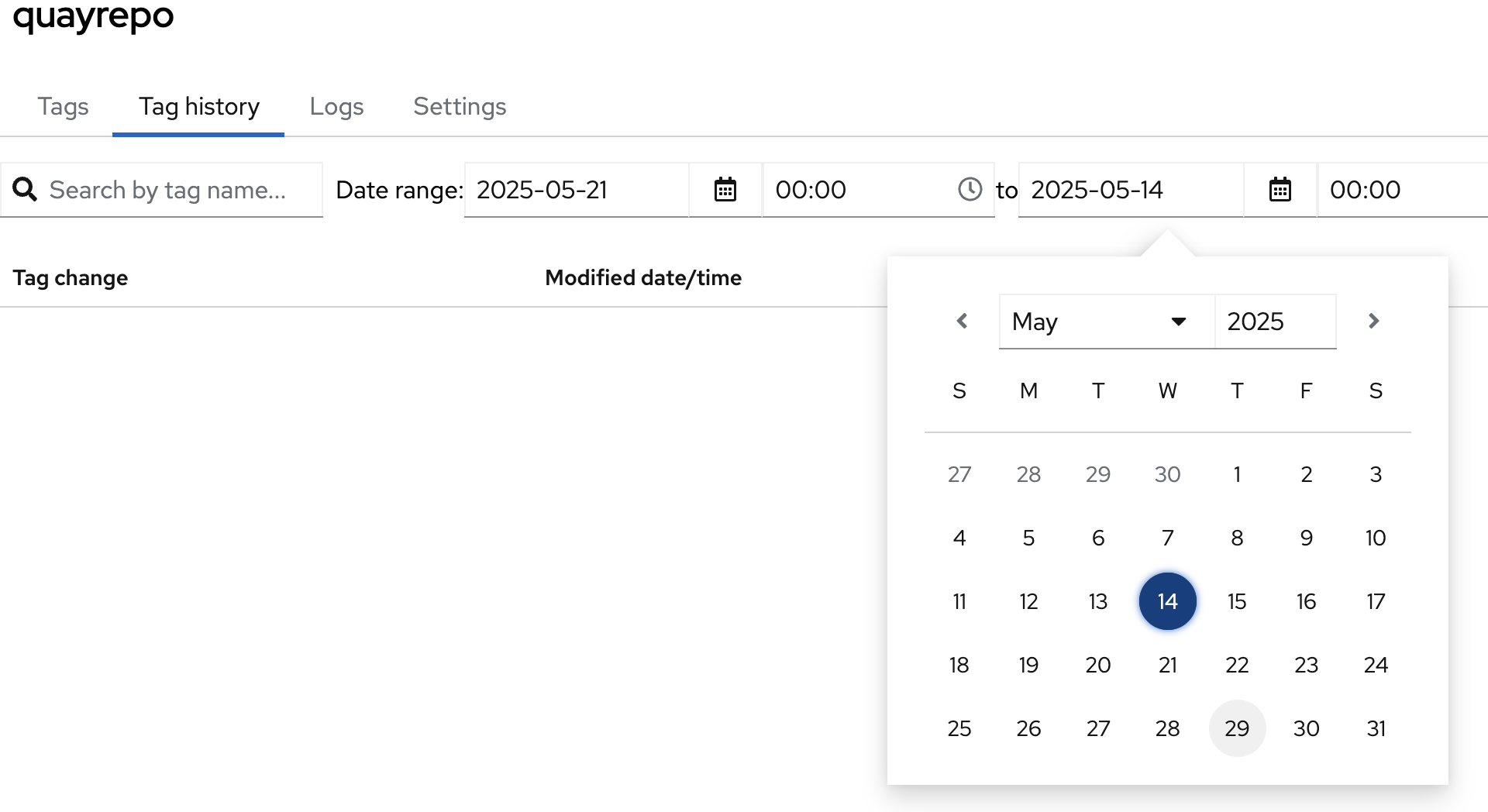Edit the year 2025 field in calendar
This screenshot has height=812, width=1488.
pos(1275,322)
